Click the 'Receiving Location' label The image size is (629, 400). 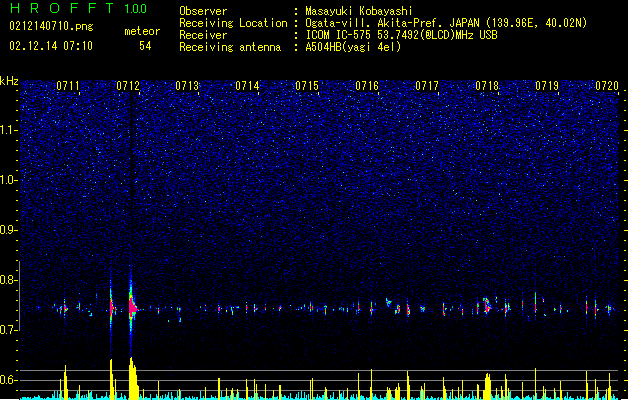click(233, 23)
